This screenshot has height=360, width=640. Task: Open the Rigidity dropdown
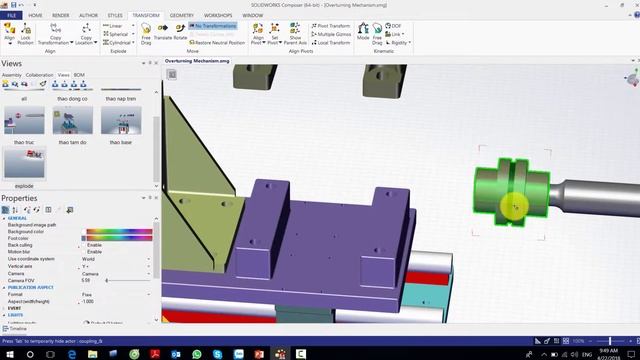pyautogui.click(x=409, y=42)
